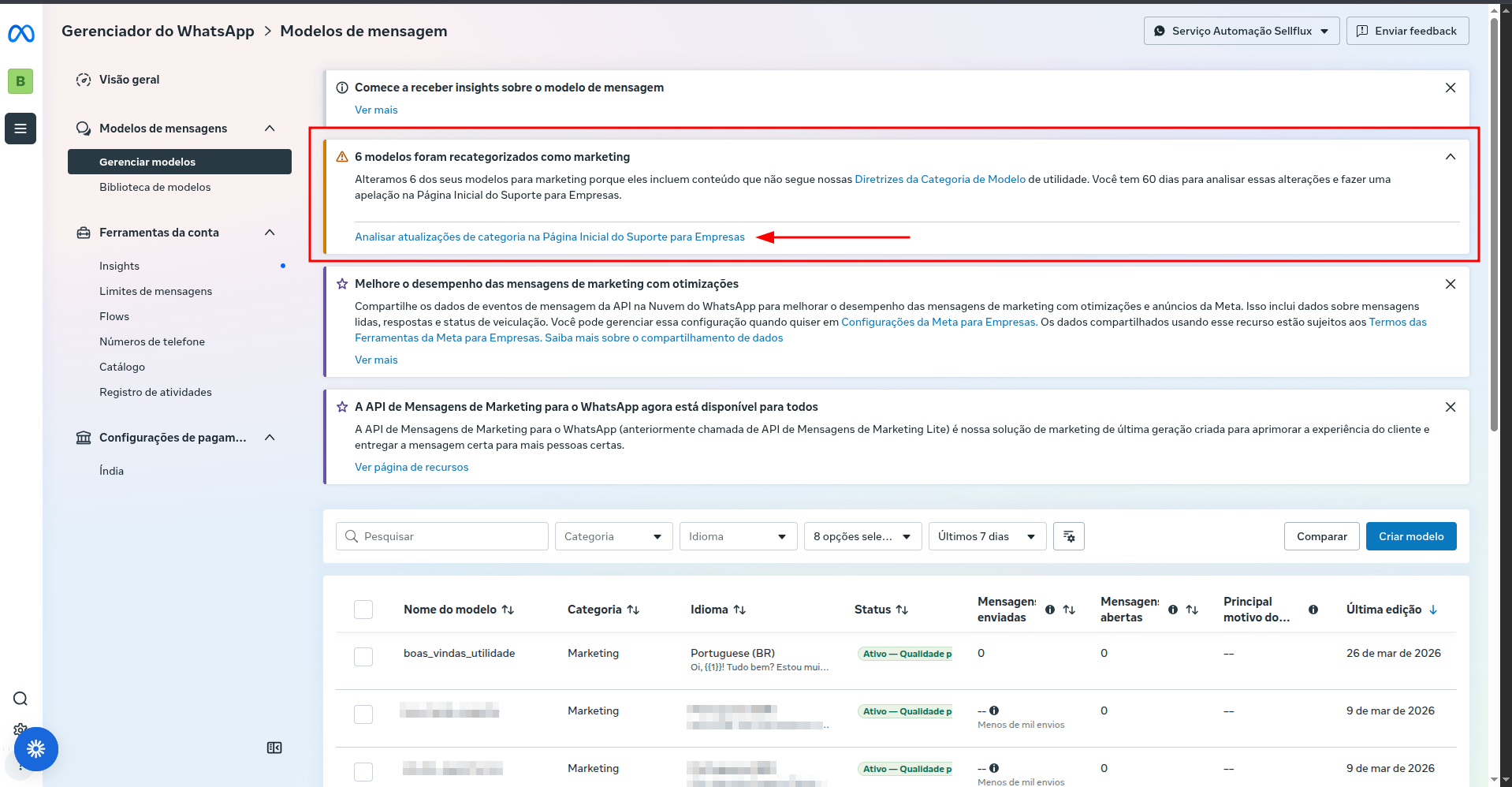The image size is (1512, 787).
Task: Select the boas_vindas_utilidade row checkbox
Action: coord(363,656)
